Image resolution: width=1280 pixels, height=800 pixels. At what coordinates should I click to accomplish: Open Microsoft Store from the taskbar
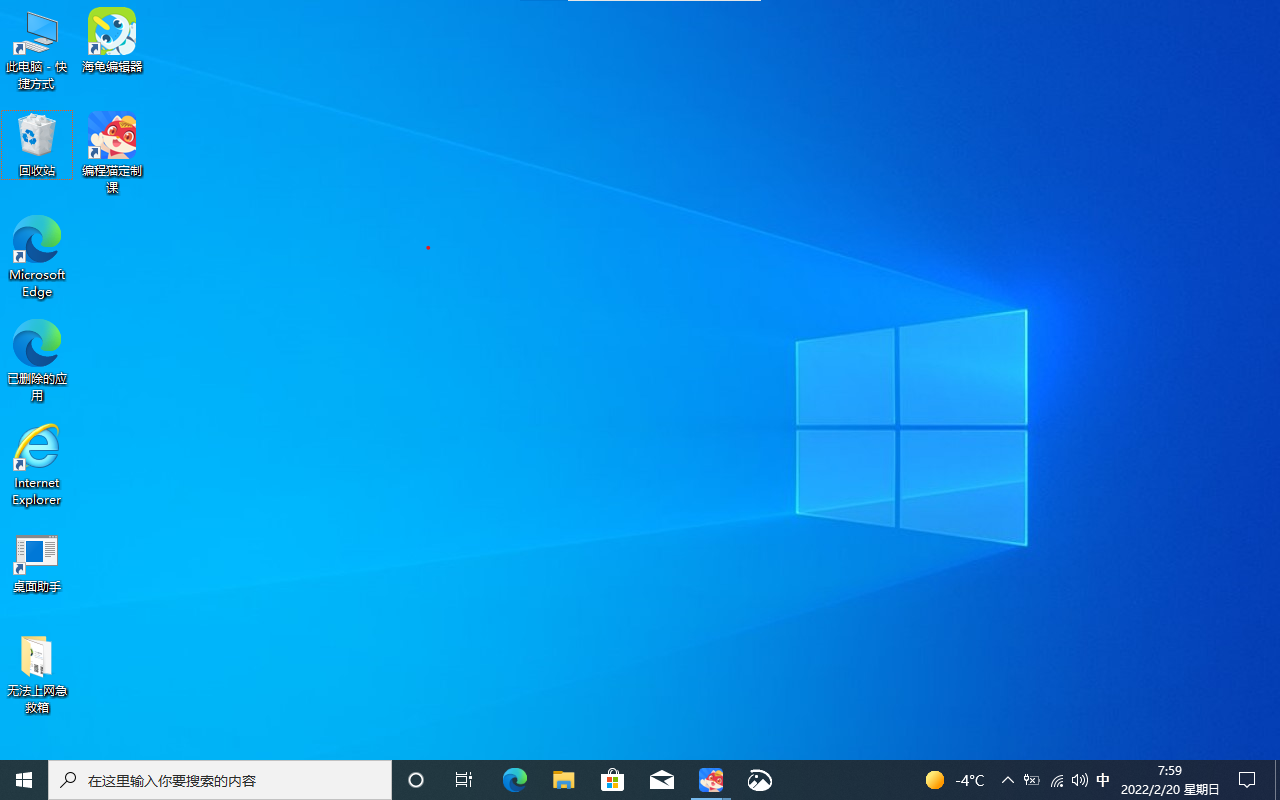coord(612,780)
